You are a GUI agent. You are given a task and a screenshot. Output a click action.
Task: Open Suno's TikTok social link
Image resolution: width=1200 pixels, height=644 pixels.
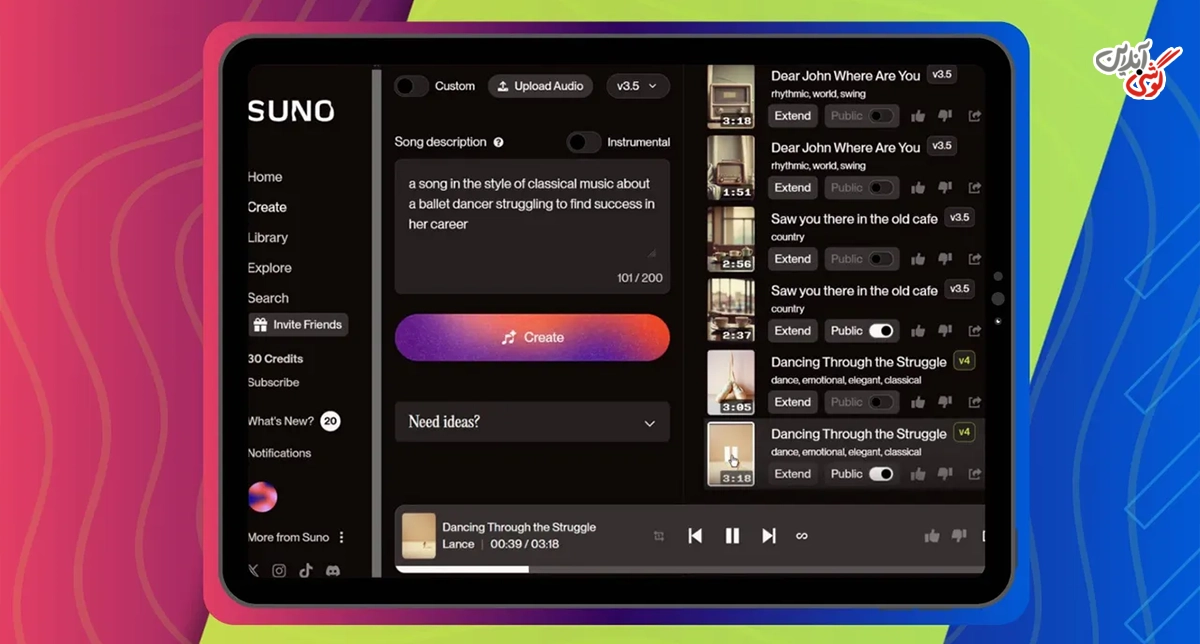(x=306, y=571)
